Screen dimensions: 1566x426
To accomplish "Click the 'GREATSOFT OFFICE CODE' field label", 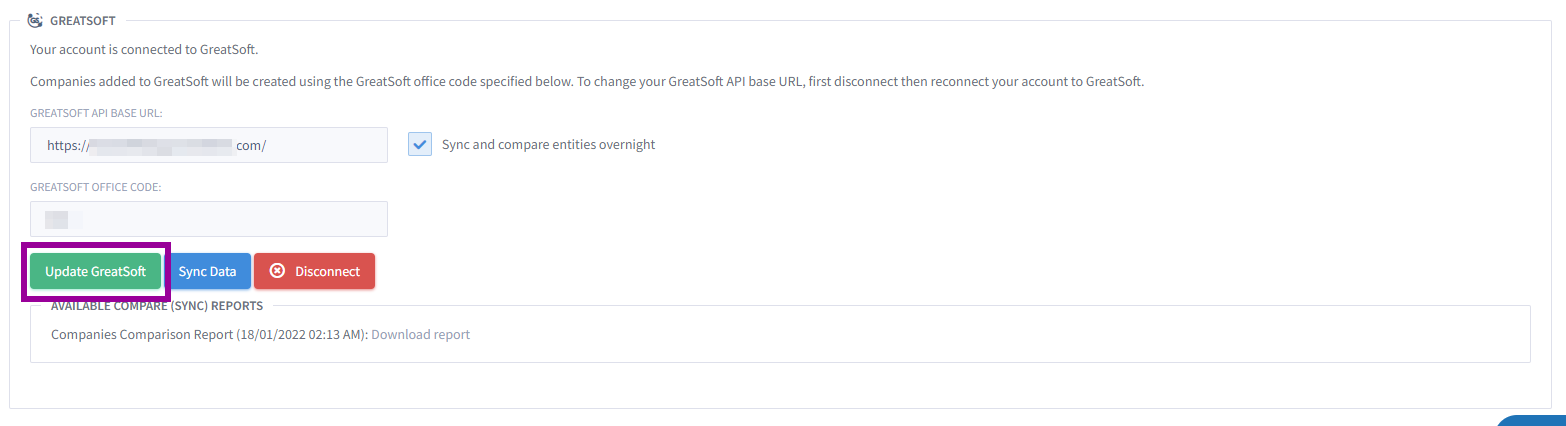I will pos(96,187).
